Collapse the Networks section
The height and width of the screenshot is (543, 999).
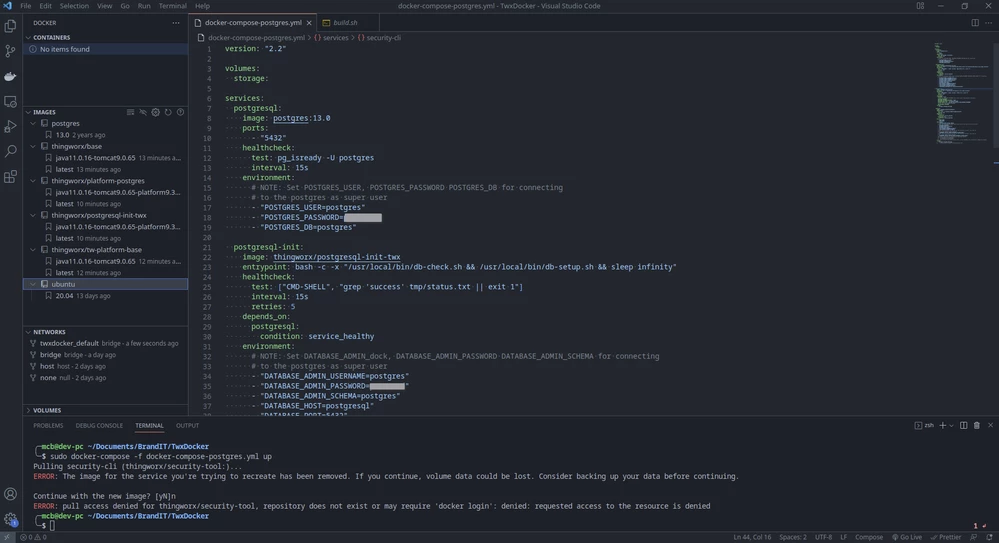point(28,332)
